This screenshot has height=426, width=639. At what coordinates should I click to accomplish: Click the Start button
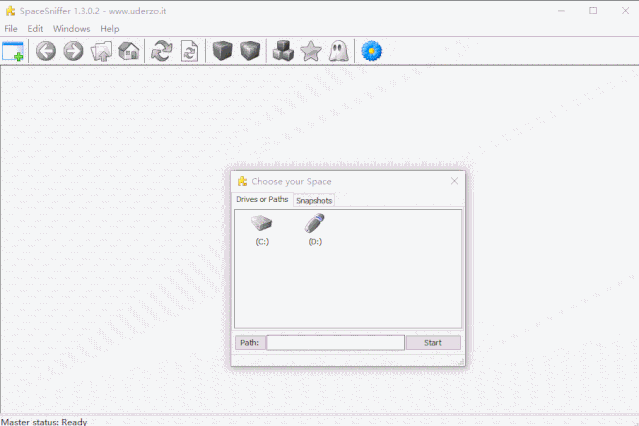pyautogui.click(x=433, y=342)
